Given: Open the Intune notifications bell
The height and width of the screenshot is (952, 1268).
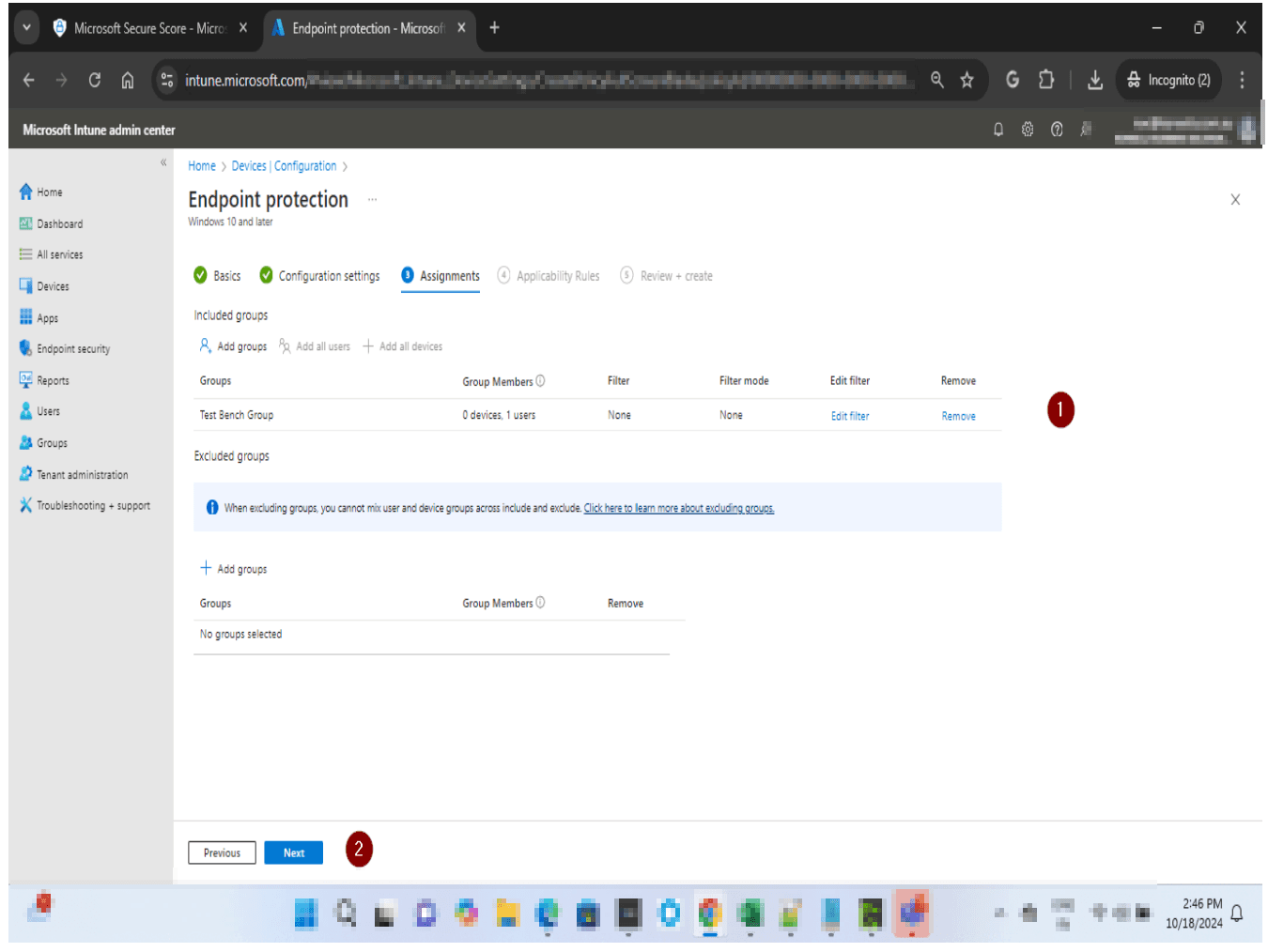Looking at the screenshot, I should point(998,130).
